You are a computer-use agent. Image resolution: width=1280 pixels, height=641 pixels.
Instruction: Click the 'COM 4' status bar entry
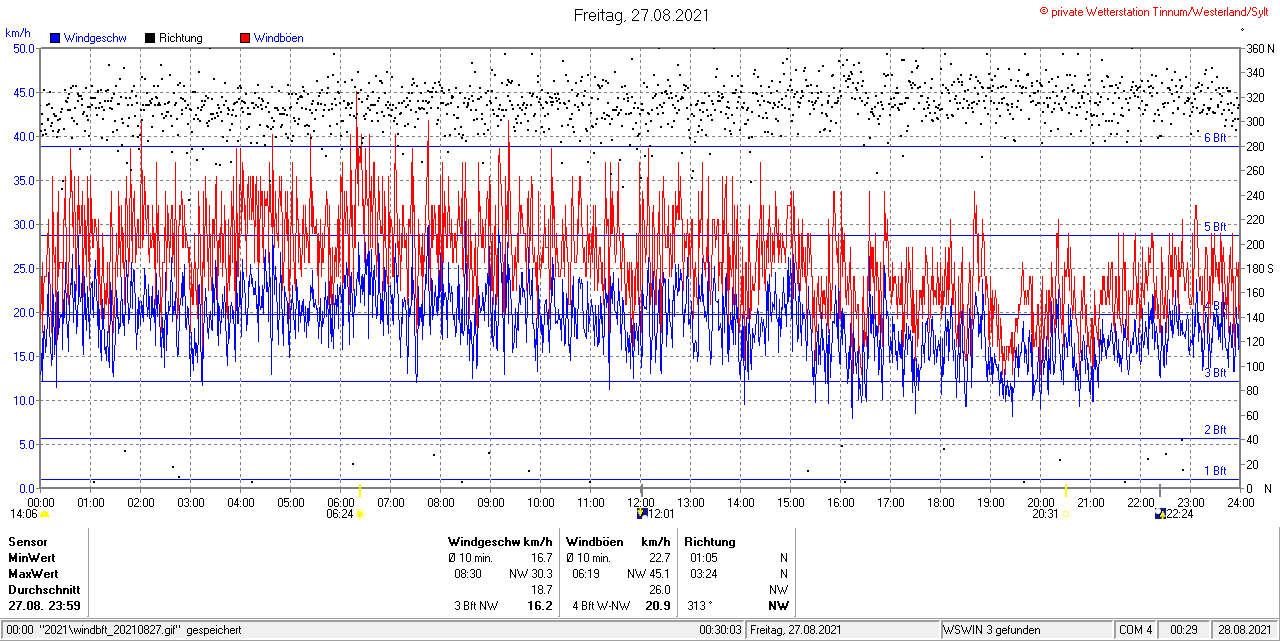pos(1136,630)
